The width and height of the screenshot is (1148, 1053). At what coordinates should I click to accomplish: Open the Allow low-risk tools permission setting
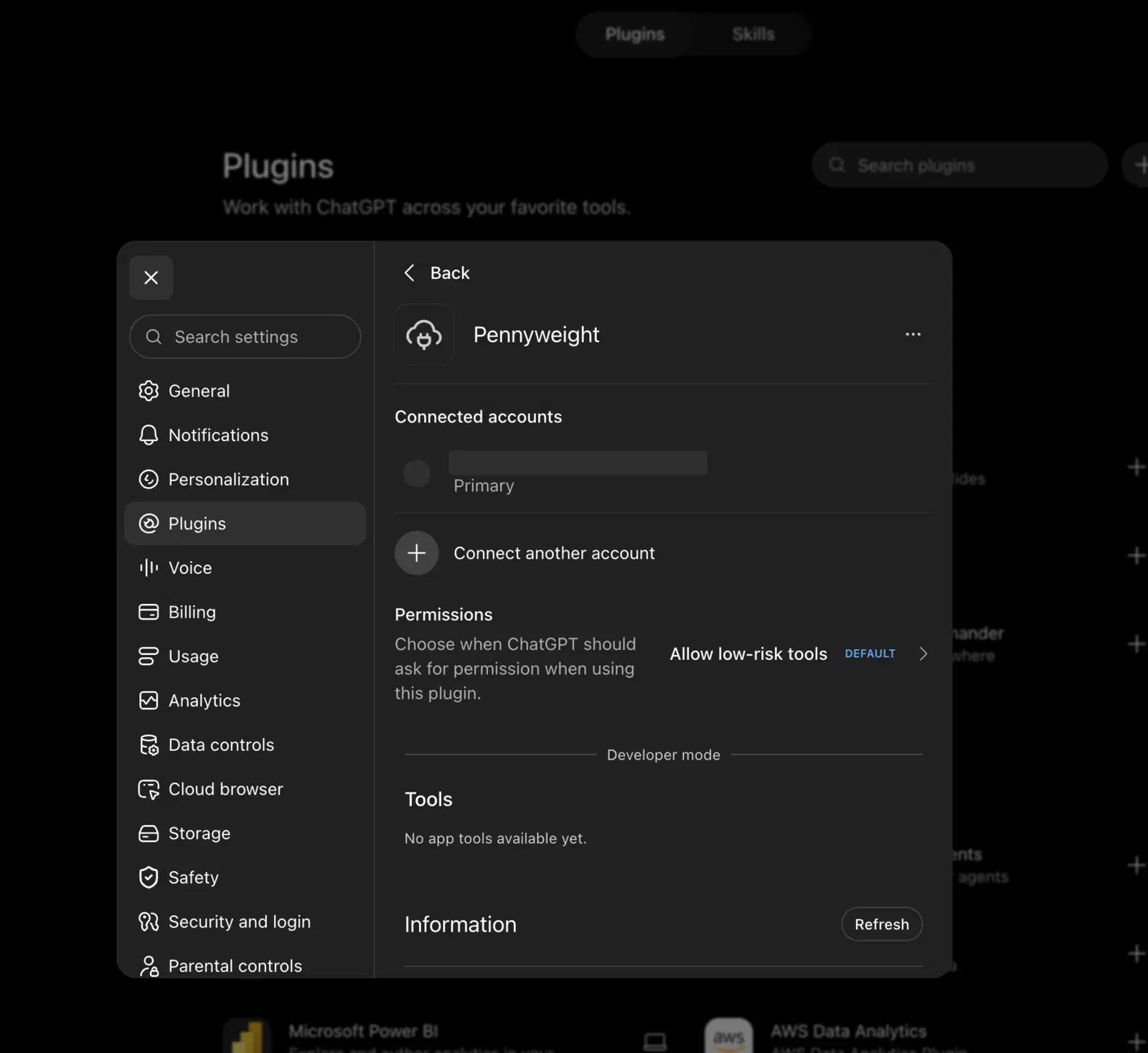pyautogui.click(x=799, y=653)
